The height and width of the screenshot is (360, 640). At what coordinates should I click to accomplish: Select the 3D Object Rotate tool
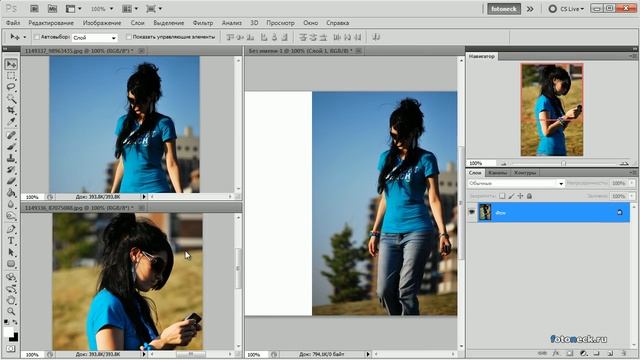[11, 278]
